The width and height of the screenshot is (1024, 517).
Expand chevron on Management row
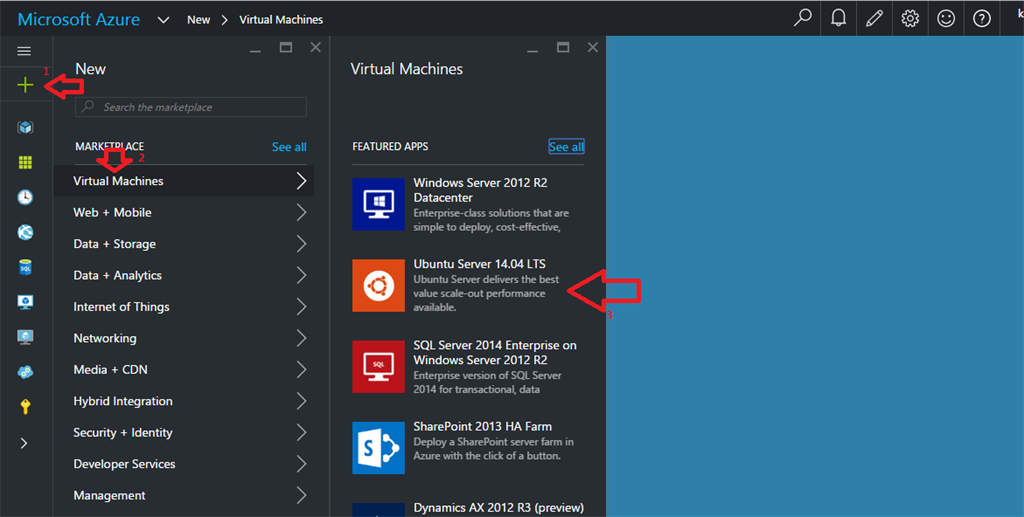click(x=301, y=495)
